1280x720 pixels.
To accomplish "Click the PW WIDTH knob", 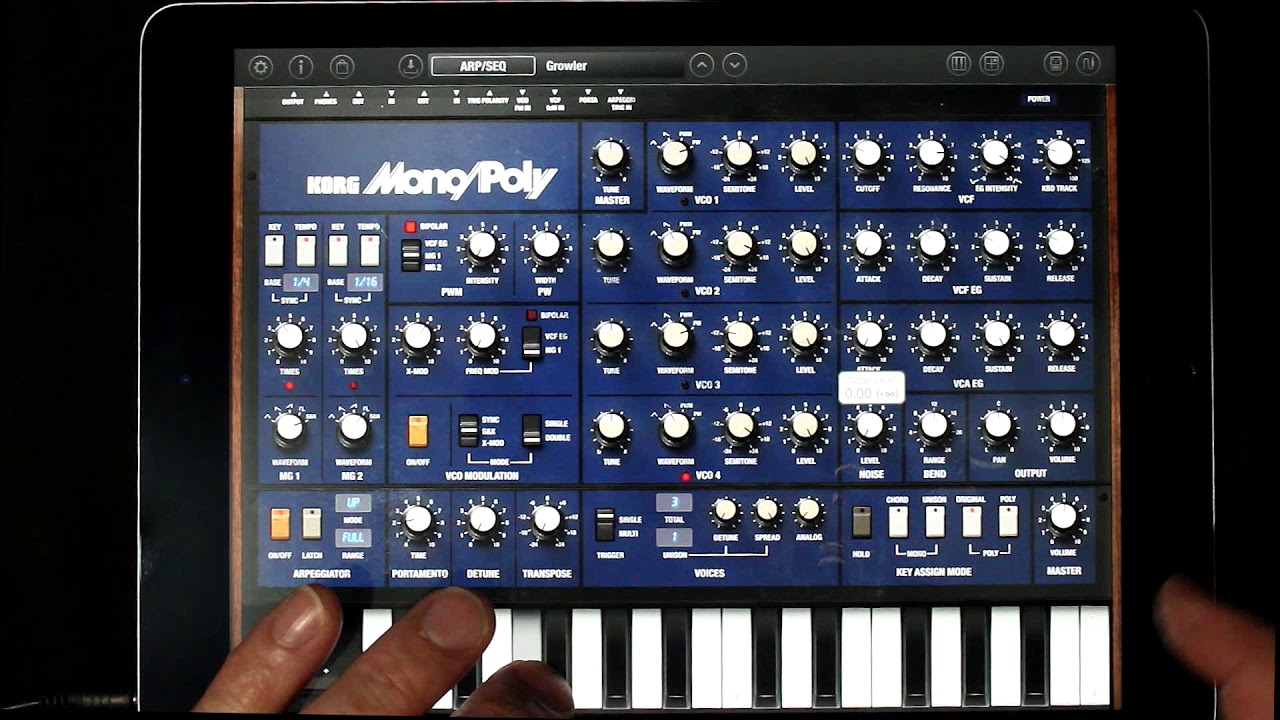I will coord(546,245).
